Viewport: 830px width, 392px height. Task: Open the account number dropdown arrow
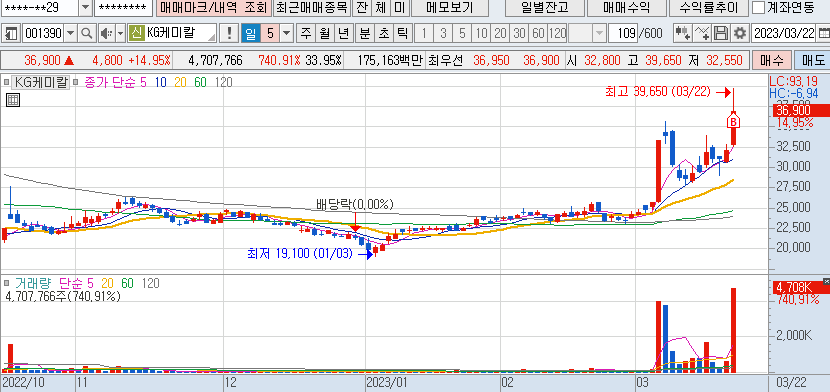(85, 7)
